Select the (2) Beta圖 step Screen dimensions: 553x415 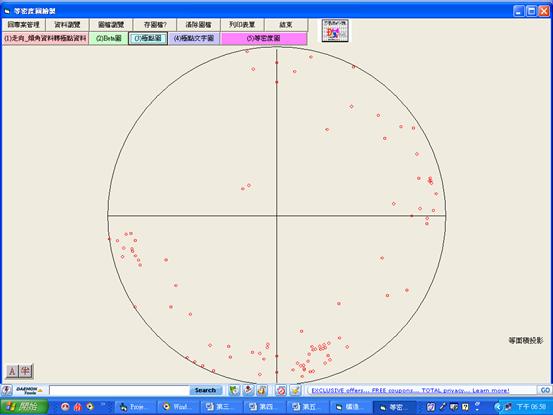click(x=108, y=38)
